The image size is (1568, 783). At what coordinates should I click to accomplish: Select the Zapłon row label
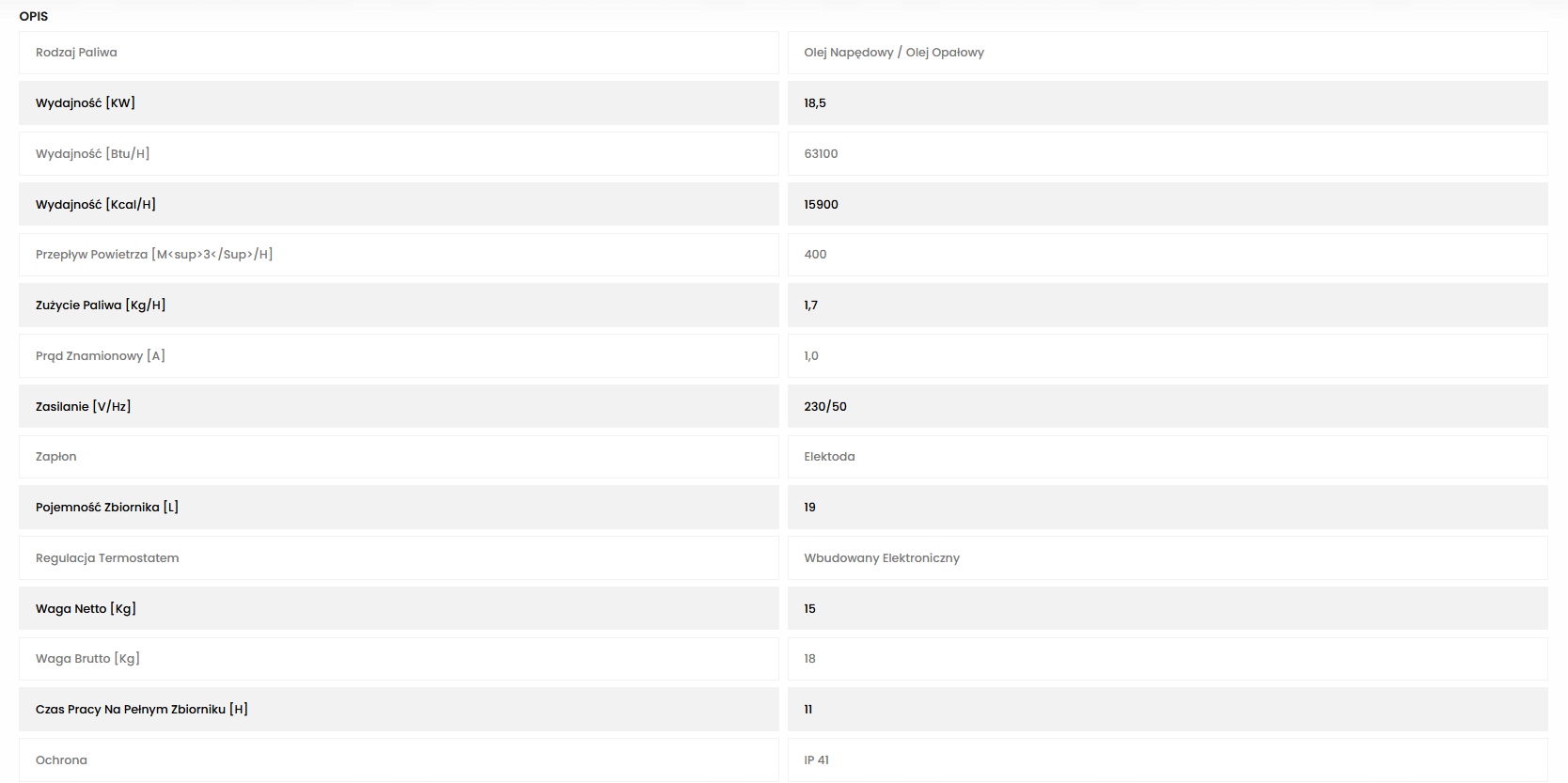click(x=56, y=457)
